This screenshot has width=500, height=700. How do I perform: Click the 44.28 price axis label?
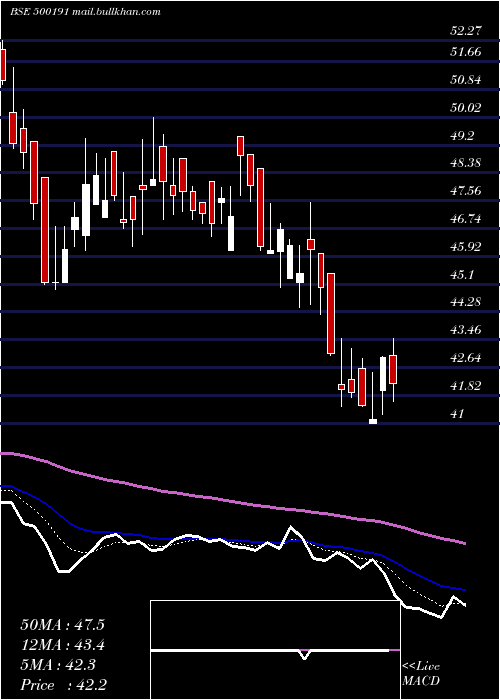pyautogui.click(x=466, y=302)
